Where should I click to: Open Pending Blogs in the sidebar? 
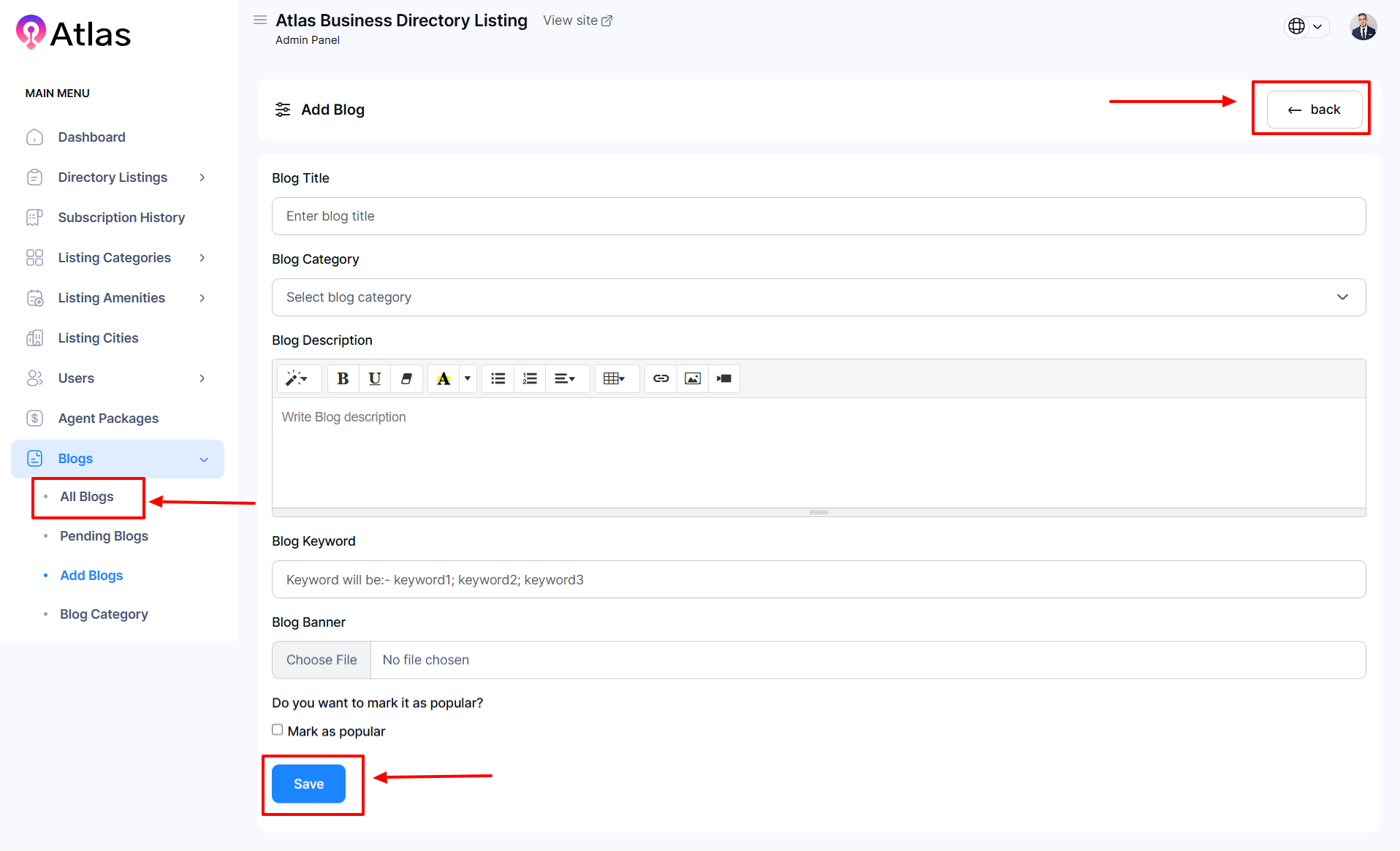click(104, 536)
